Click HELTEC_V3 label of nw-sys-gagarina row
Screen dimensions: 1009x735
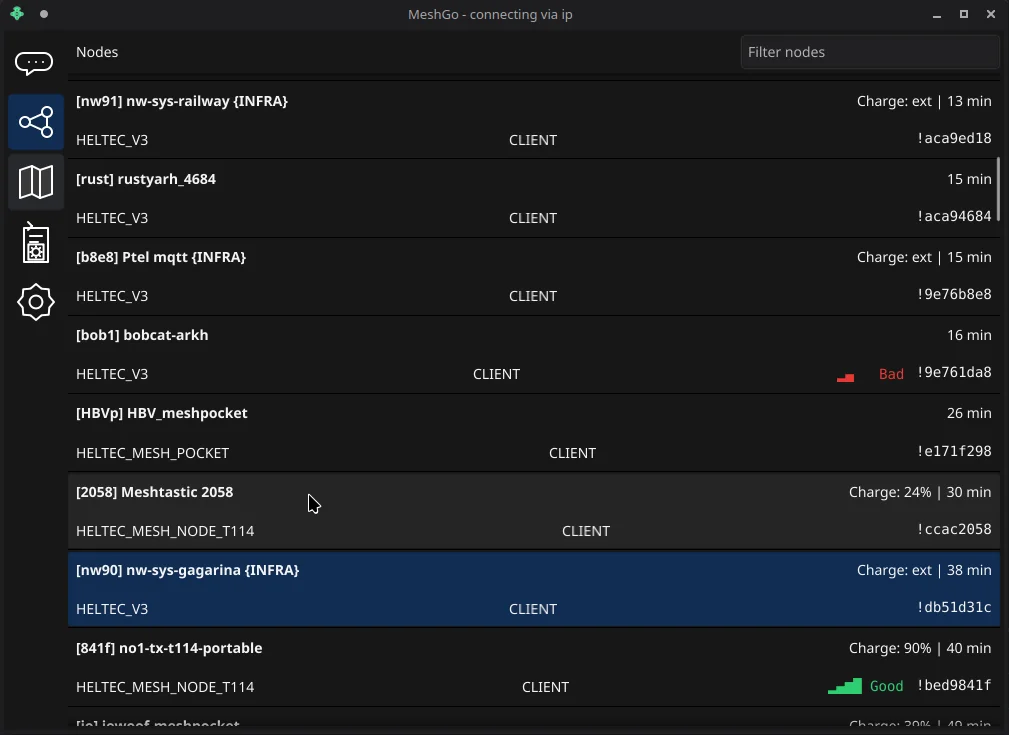point(112,609)
